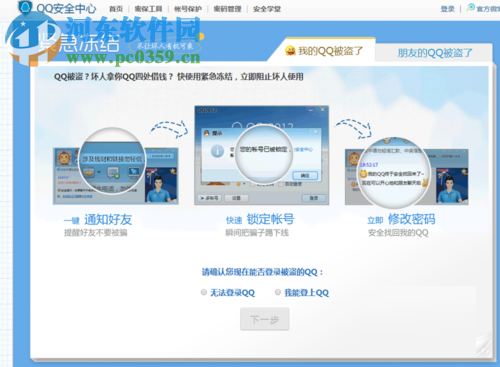
Task: Open 安全学堂 menu item
Action: pyautogui.click(x=267, y=9)
